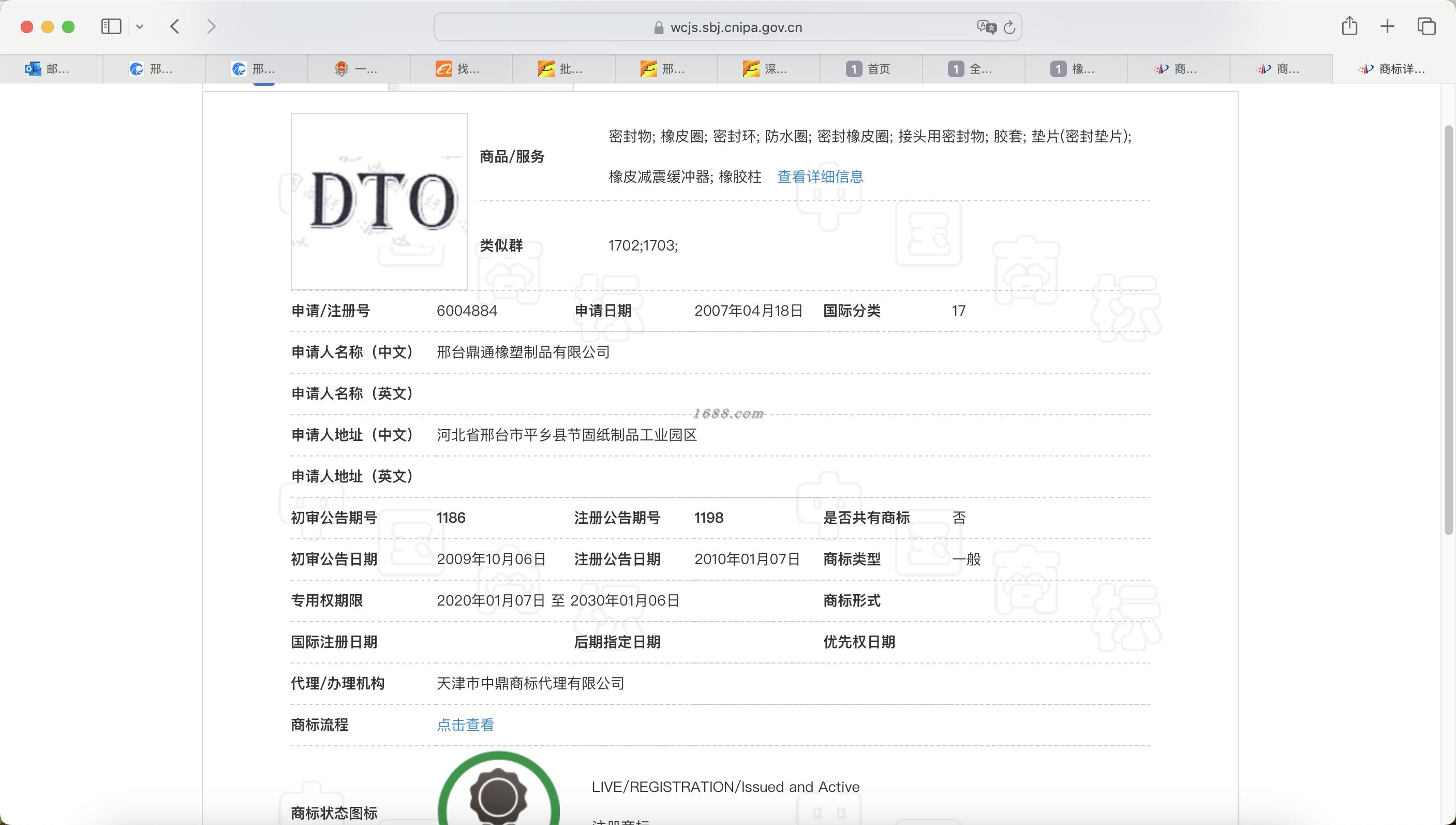Viewport: 1456px width, 825px height.
Task: Select the 商标详... active tab
Action: [1394, 69]
